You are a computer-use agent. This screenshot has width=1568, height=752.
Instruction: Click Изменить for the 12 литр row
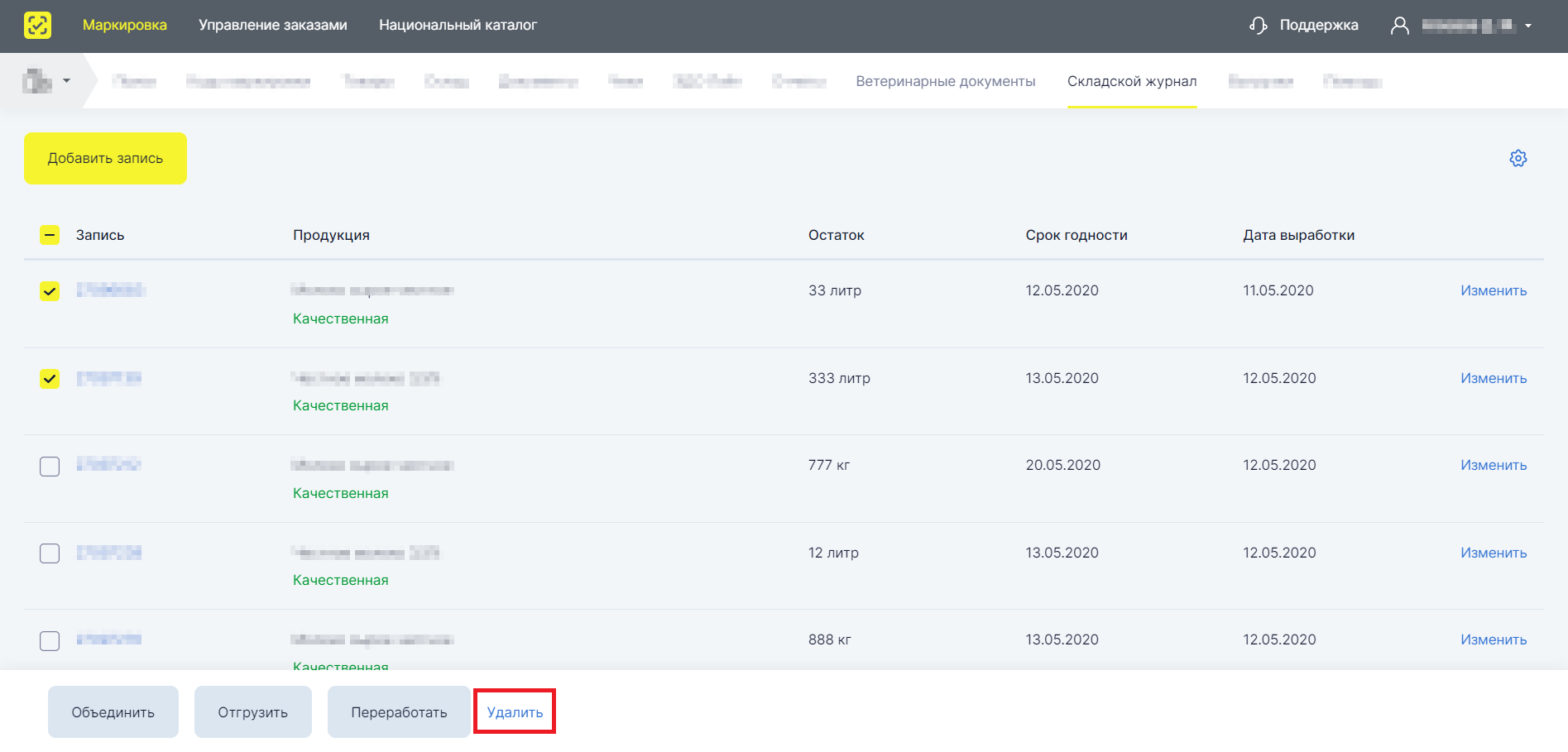1494,553
